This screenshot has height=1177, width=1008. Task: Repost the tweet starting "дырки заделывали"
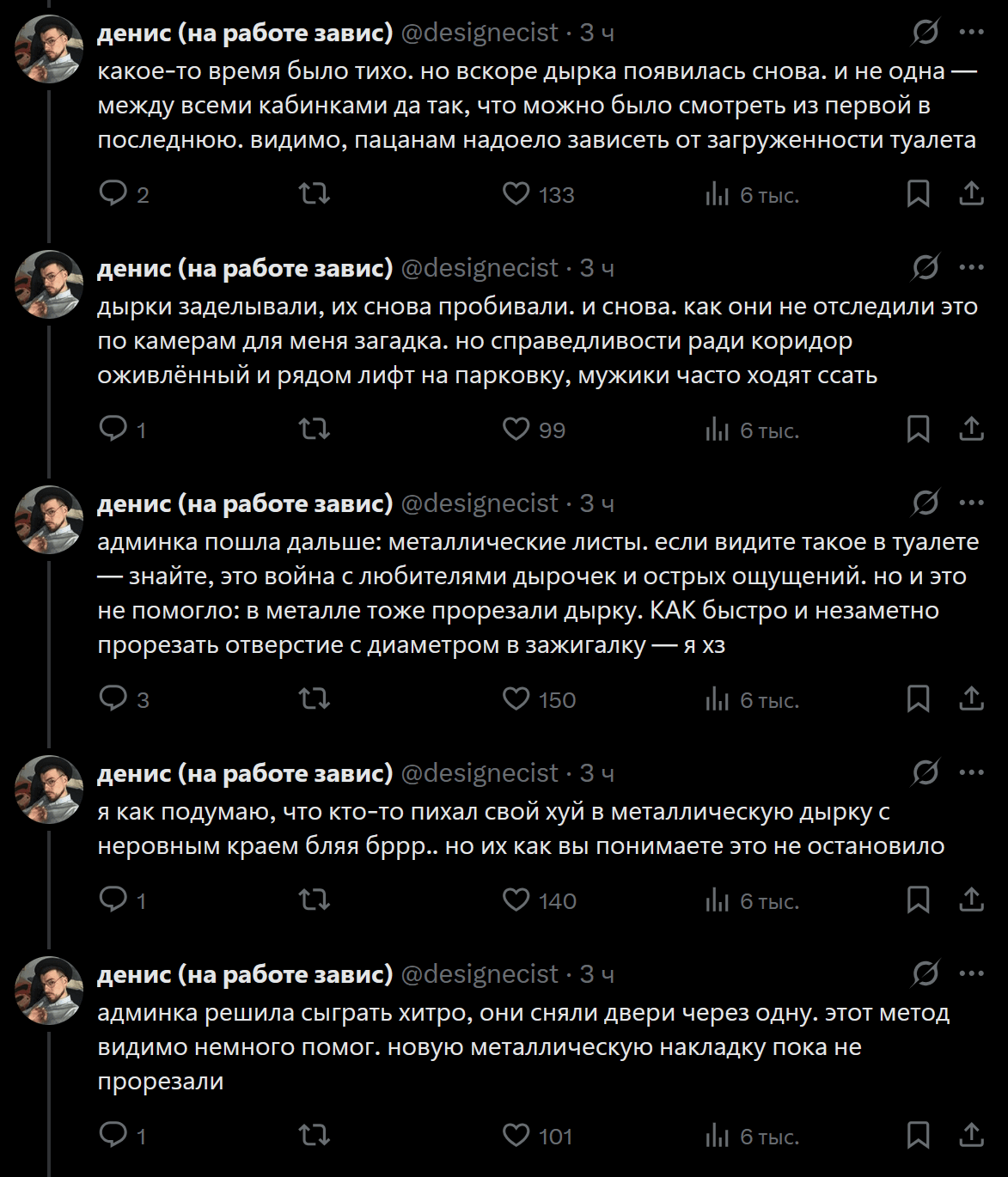(x=315, y=429)
